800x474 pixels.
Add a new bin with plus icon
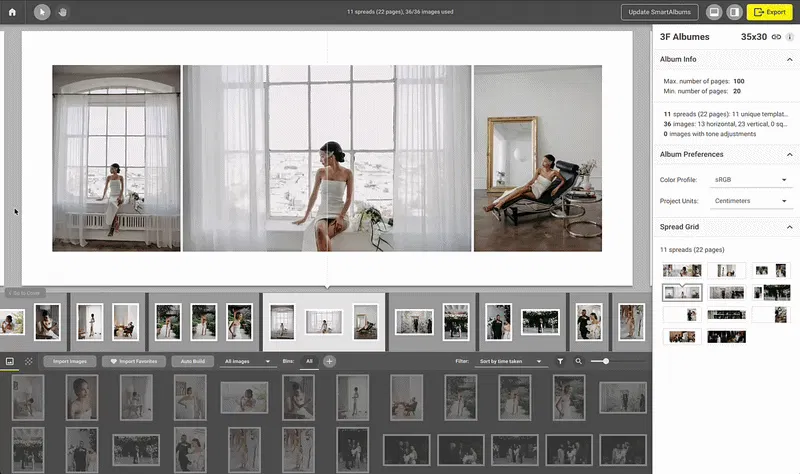point(329,361)
